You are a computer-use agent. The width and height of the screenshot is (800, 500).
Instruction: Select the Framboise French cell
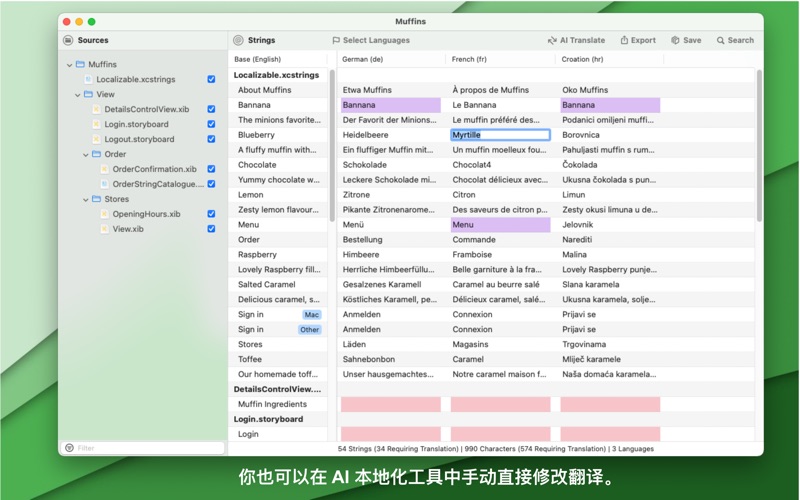point(501,255)
